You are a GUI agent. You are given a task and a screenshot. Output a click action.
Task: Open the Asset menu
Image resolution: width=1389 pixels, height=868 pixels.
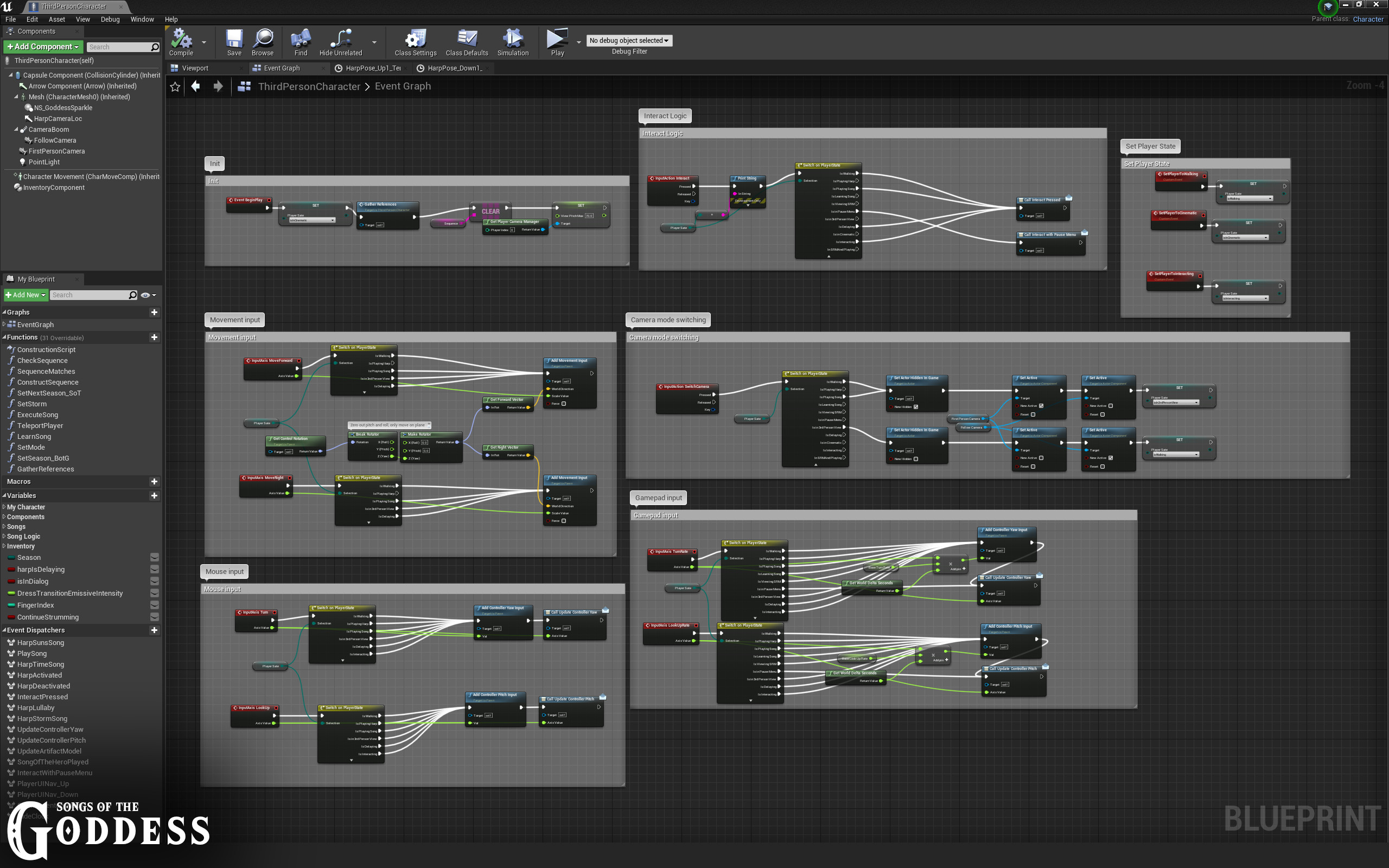pyautogui.click(x=56, y=19)
